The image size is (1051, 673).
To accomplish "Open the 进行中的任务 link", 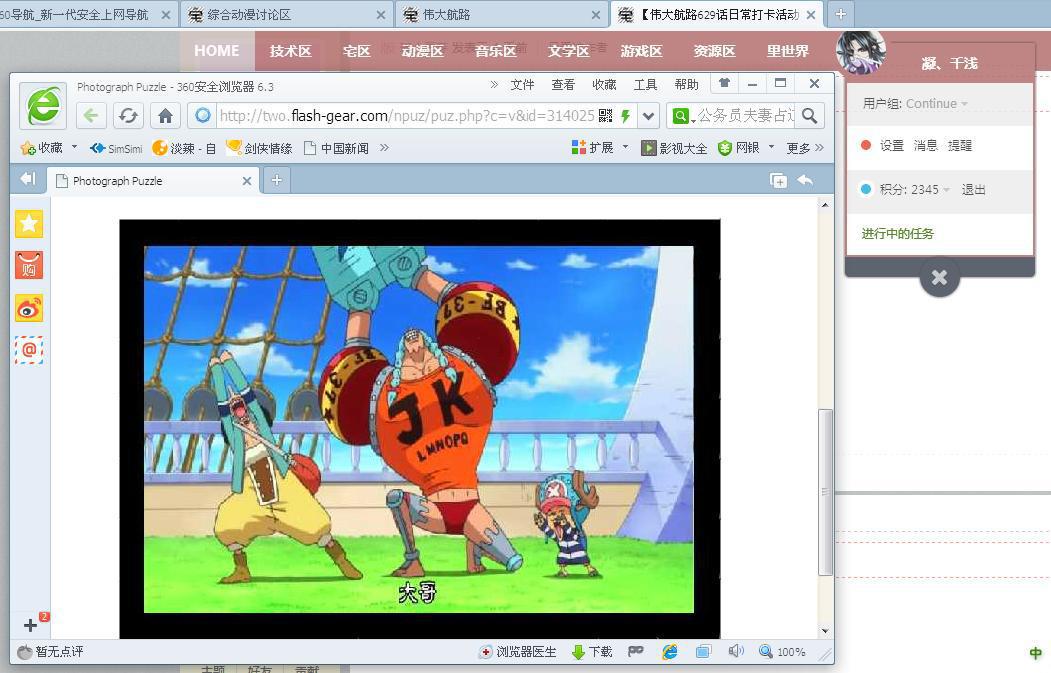I will 897,234.
